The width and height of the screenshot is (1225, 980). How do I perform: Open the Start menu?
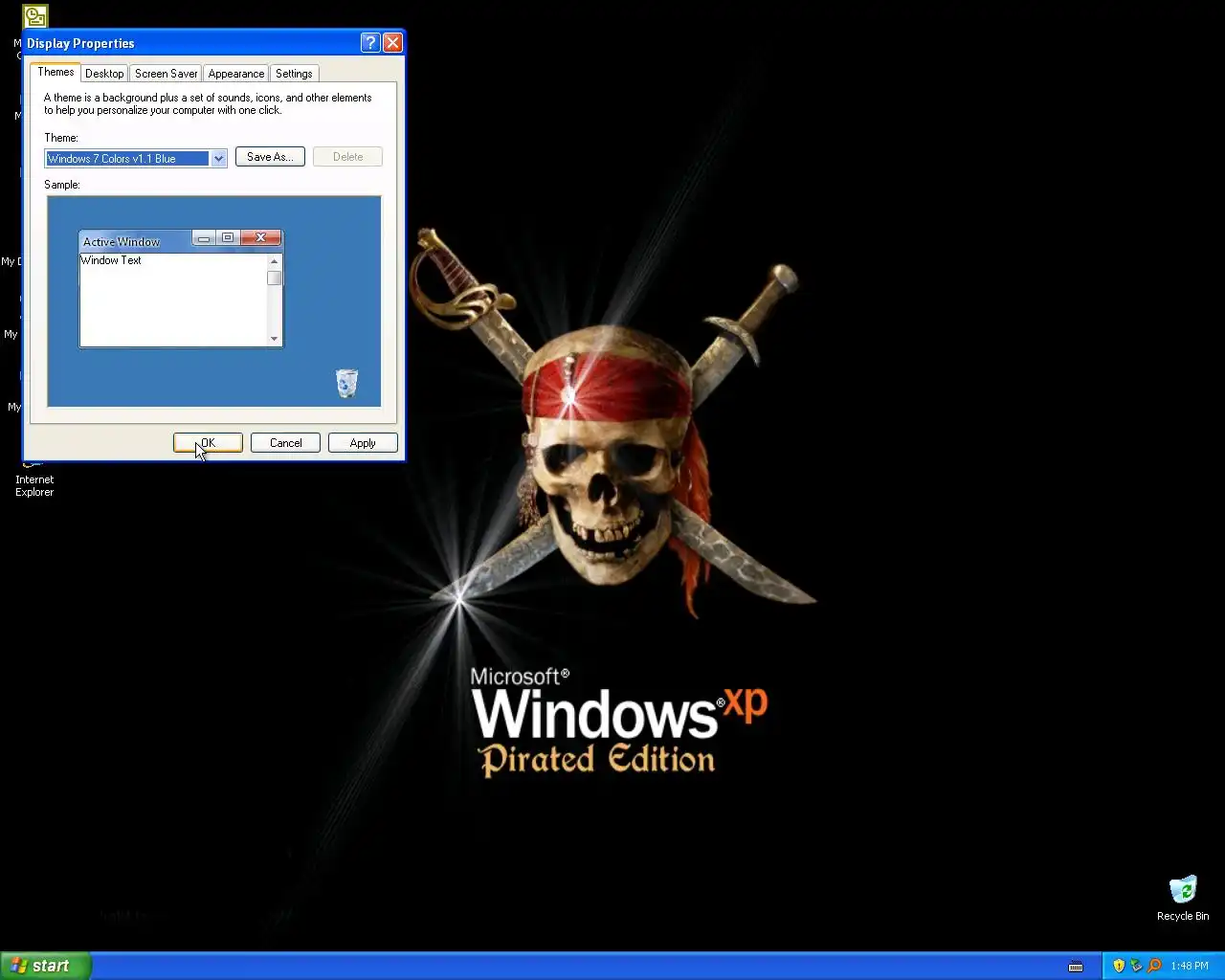pyautogui.click(x=46, y=966)
